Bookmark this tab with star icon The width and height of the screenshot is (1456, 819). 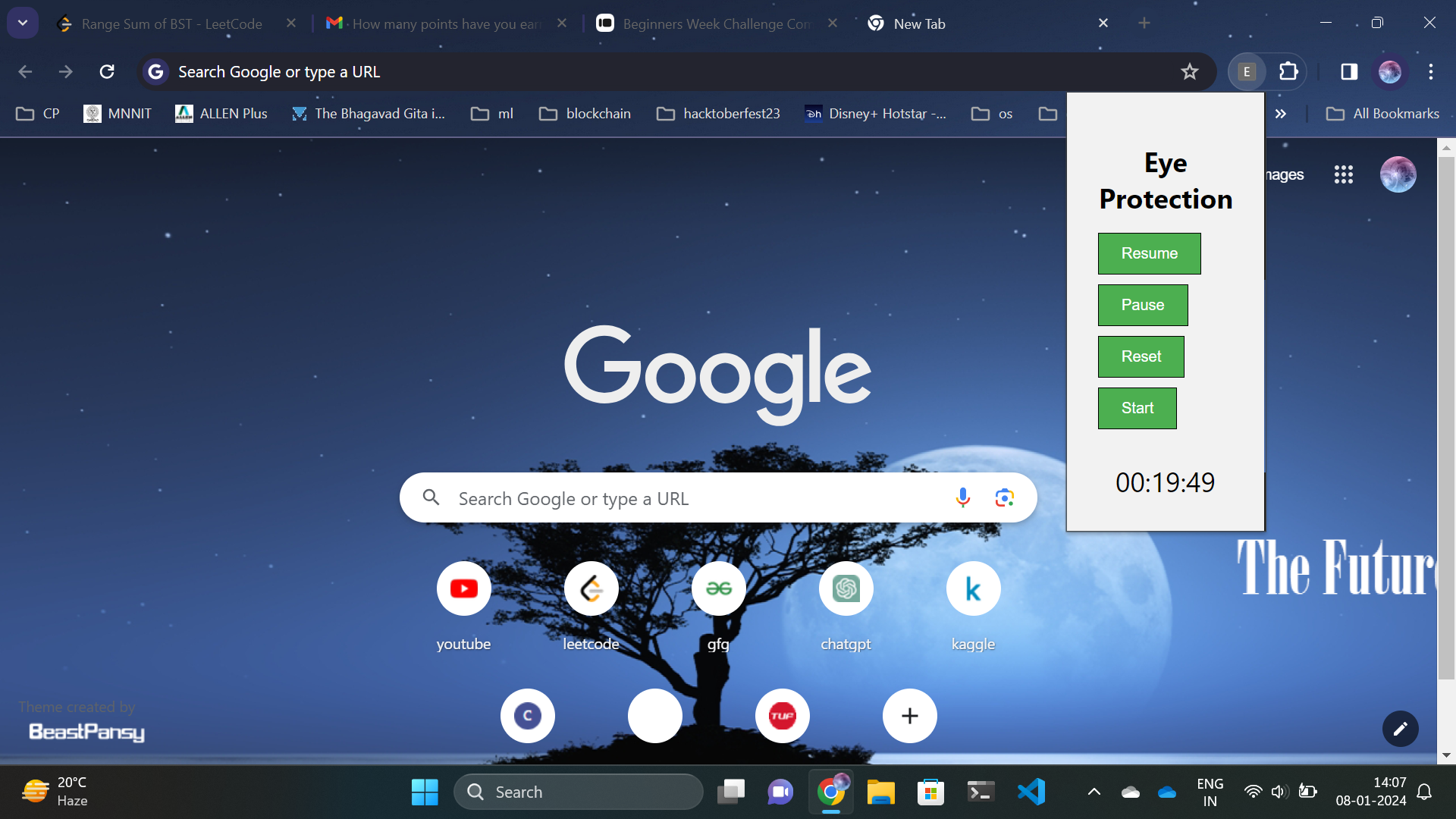pos(1189,72)
